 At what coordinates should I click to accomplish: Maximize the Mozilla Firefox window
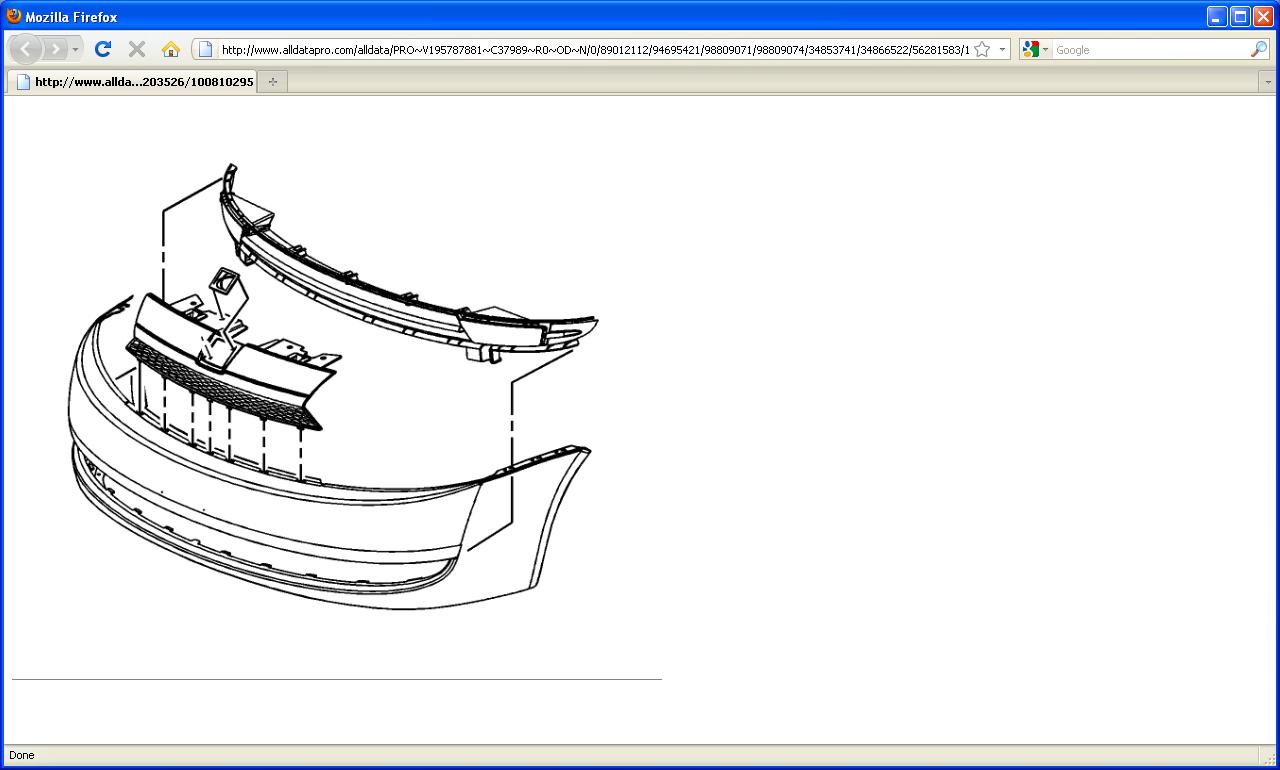point(1240,16)
